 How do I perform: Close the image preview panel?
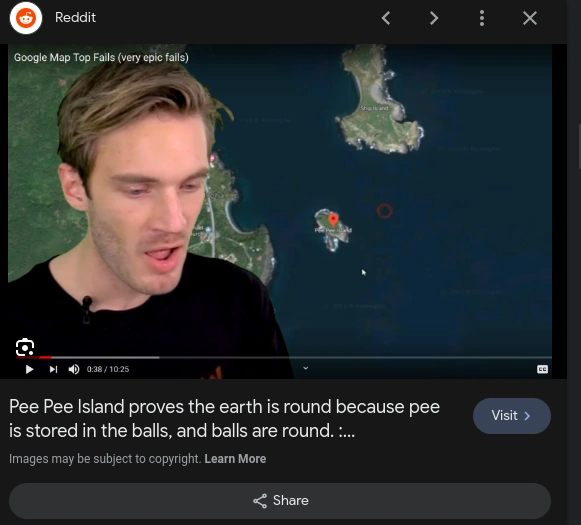[x=530, y=18]
